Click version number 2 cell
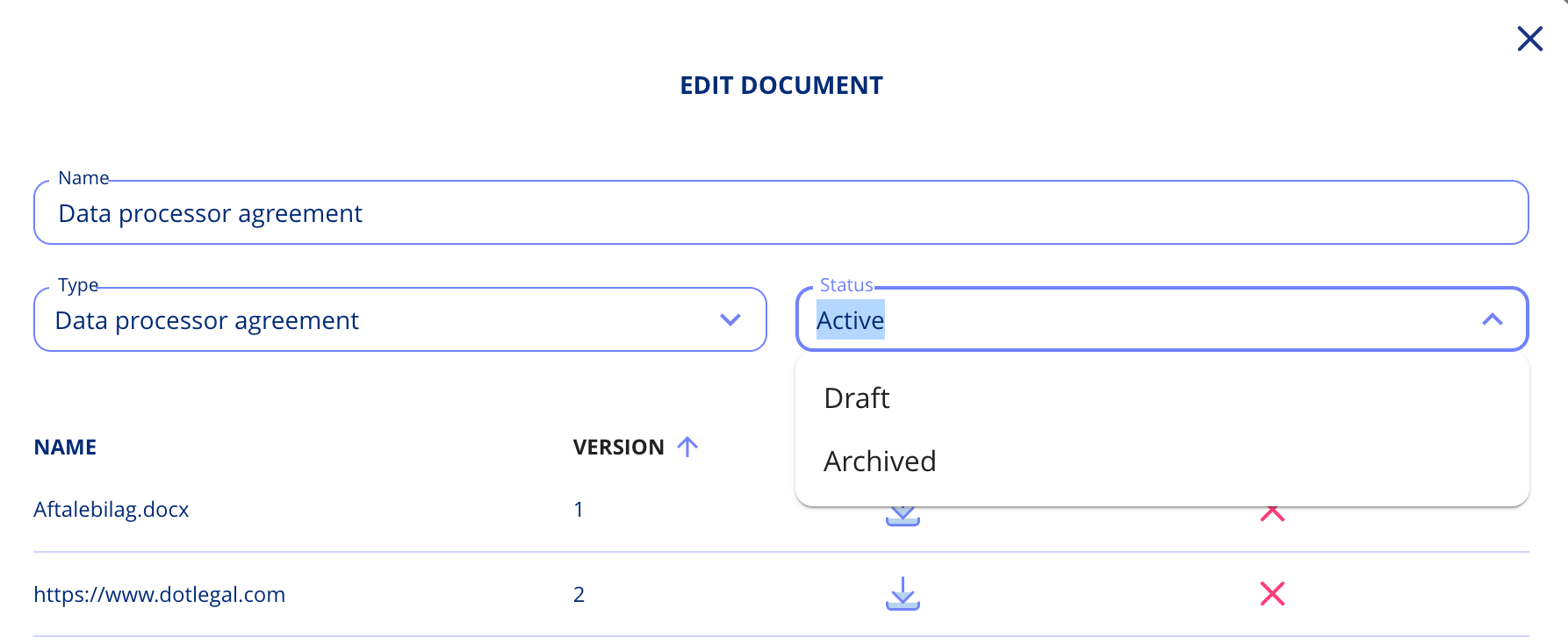This screenshot has width=1568, height=637. click(x=579, y=595)
